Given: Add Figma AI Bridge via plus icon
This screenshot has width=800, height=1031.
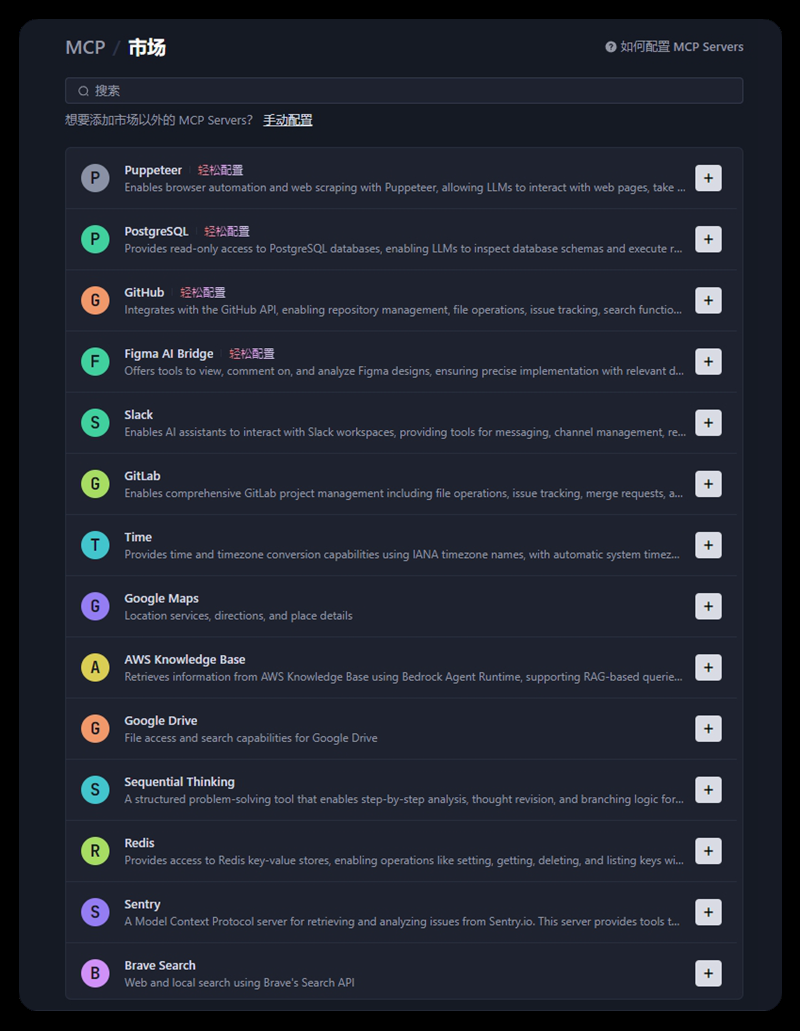Looking at the screenshot, I should point(708,362).
